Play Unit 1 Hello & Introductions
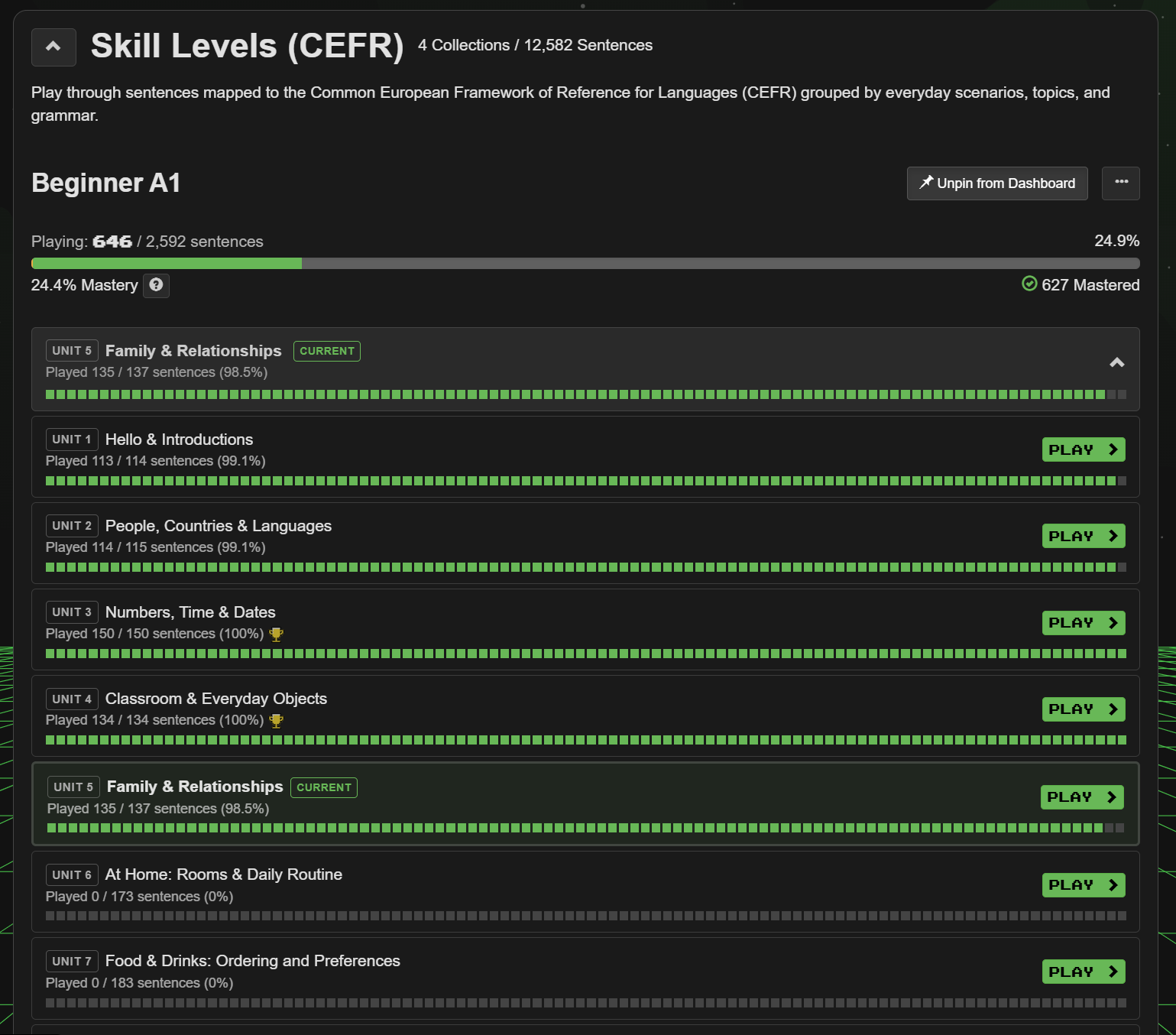Image resolution: width=1176 pixels, height=1035 pixels. (1083, 450)
